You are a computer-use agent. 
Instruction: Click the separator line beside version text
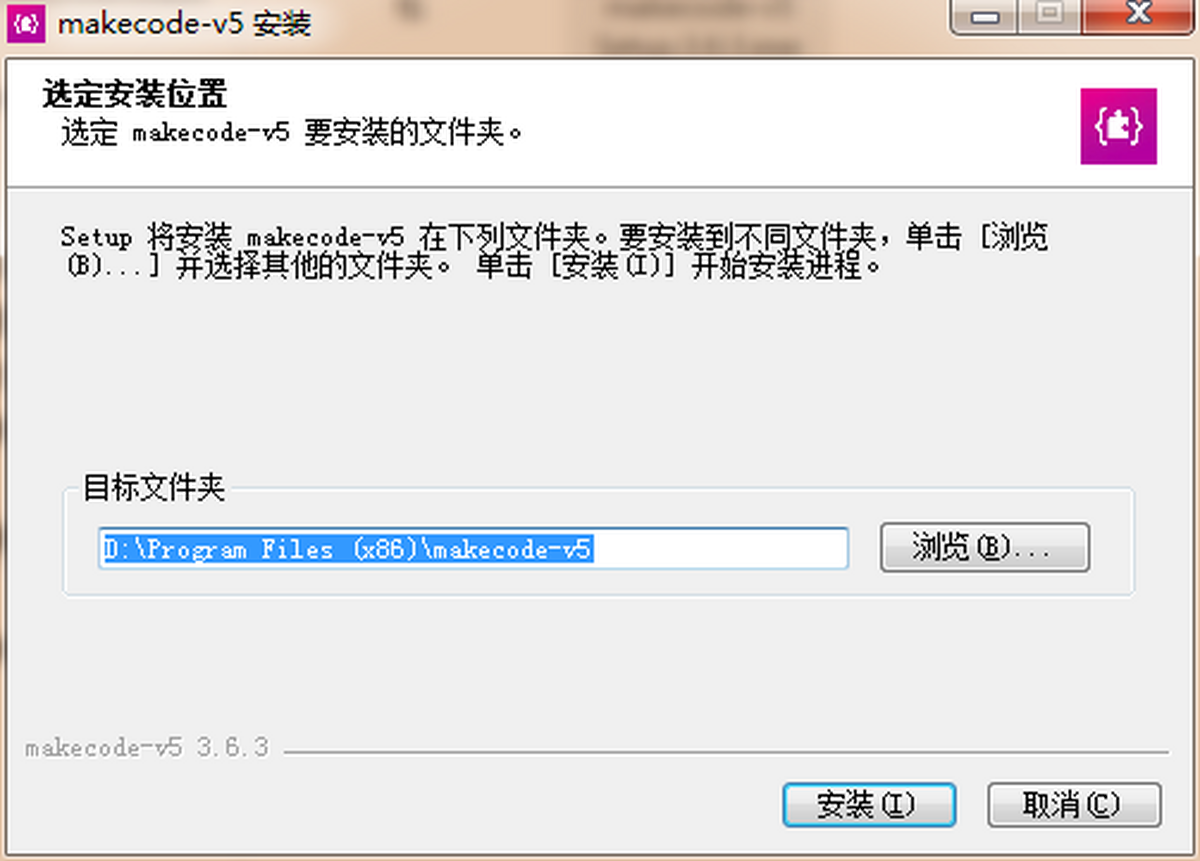click(726, 751)
